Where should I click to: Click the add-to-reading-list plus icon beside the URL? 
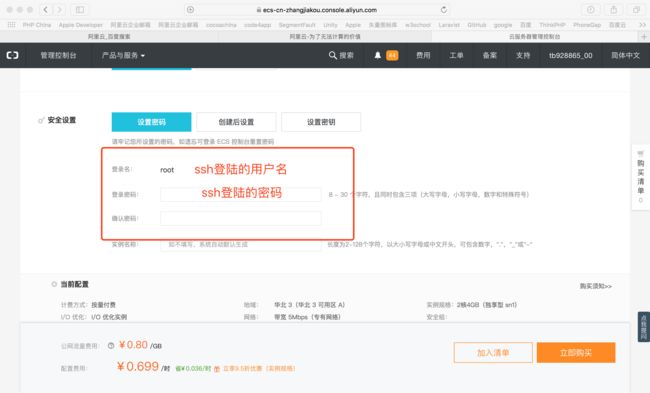tap(190, 10)
